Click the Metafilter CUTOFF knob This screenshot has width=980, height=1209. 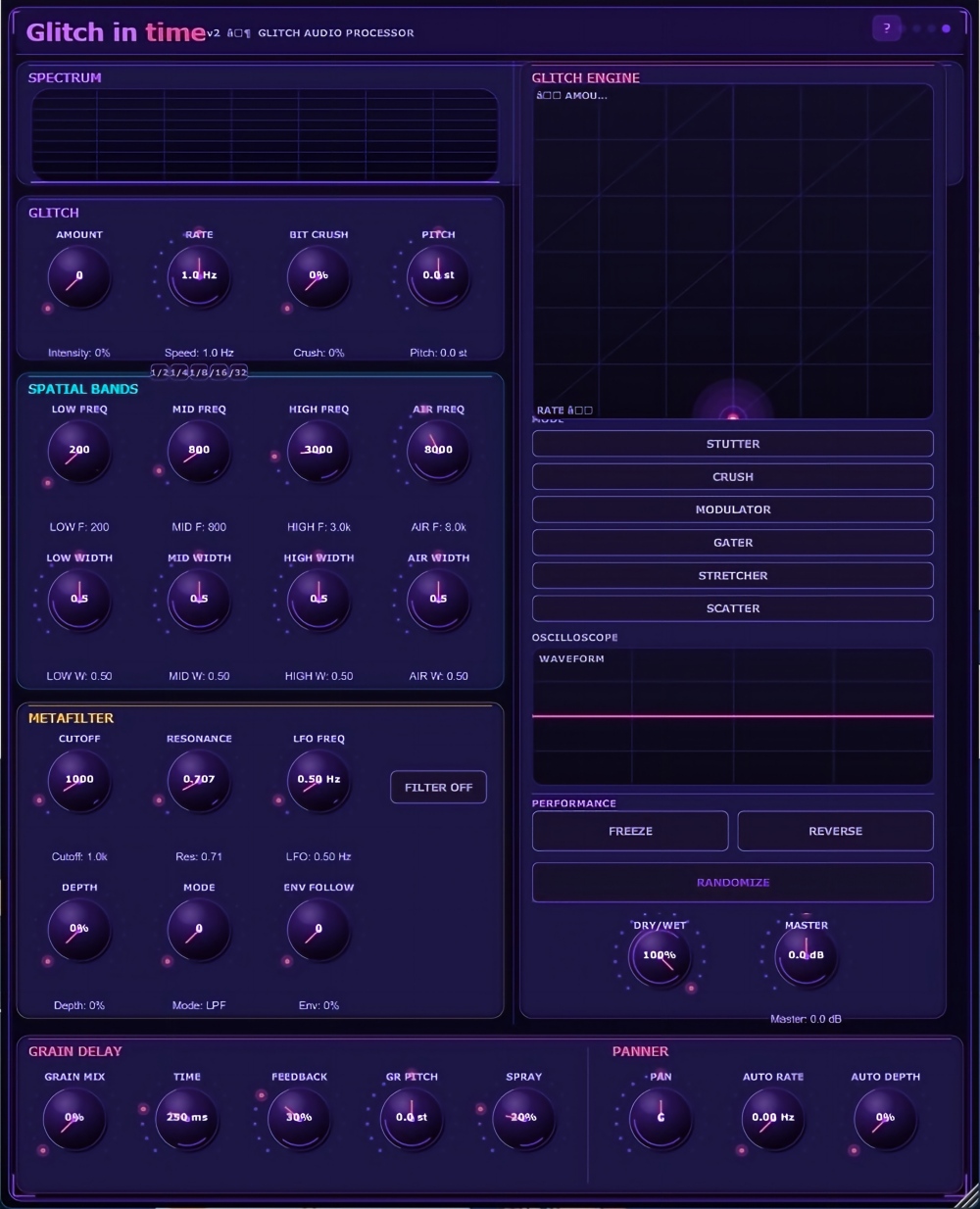(x=79, y=781)
